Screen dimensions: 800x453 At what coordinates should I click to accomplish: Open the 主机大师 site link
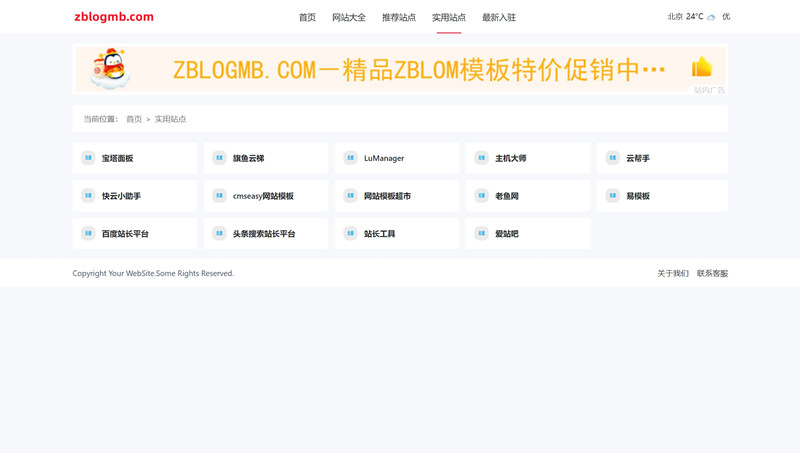click(x=511, y=158)
